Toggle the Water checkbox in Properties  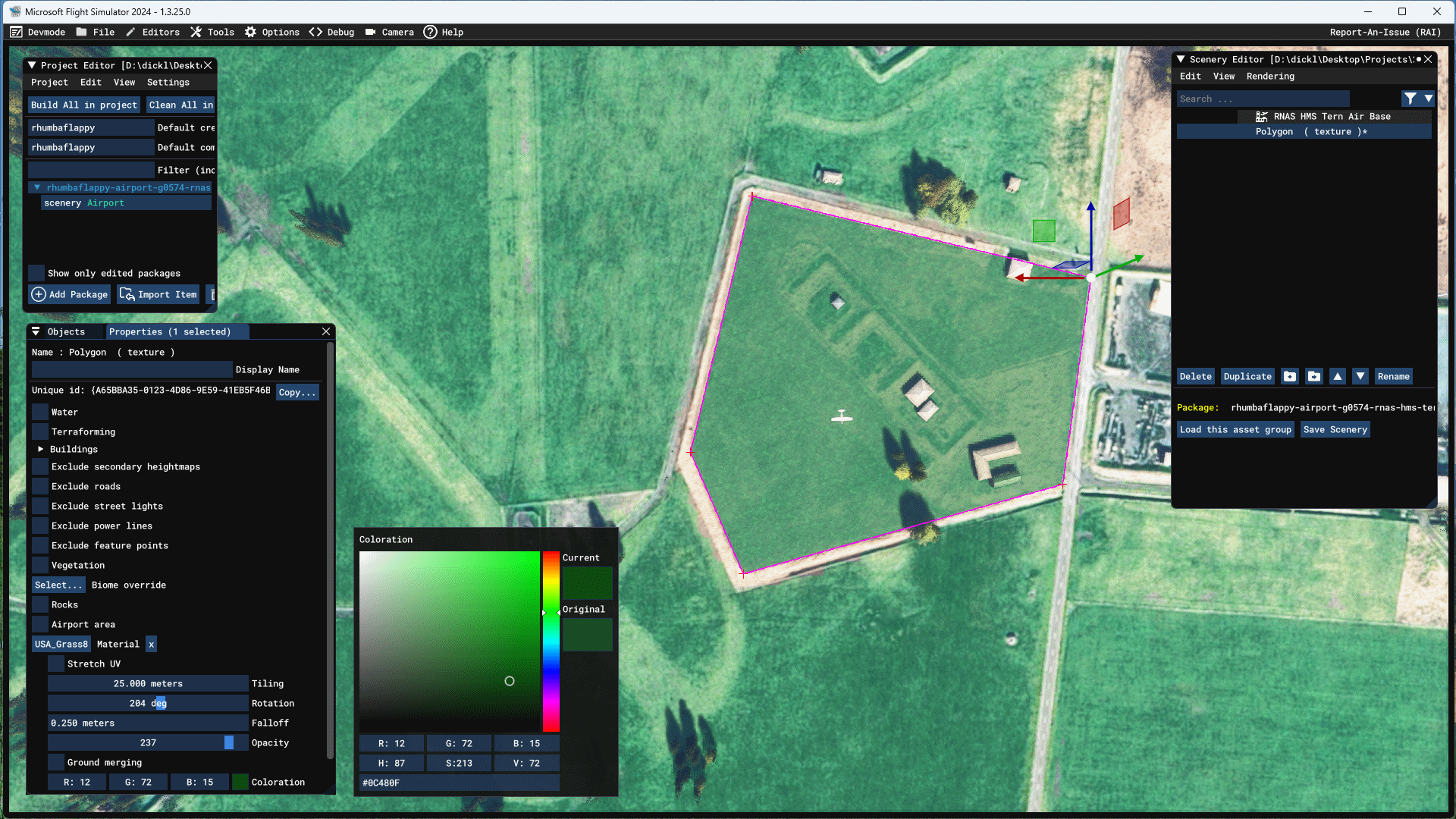tap(39, 411)
